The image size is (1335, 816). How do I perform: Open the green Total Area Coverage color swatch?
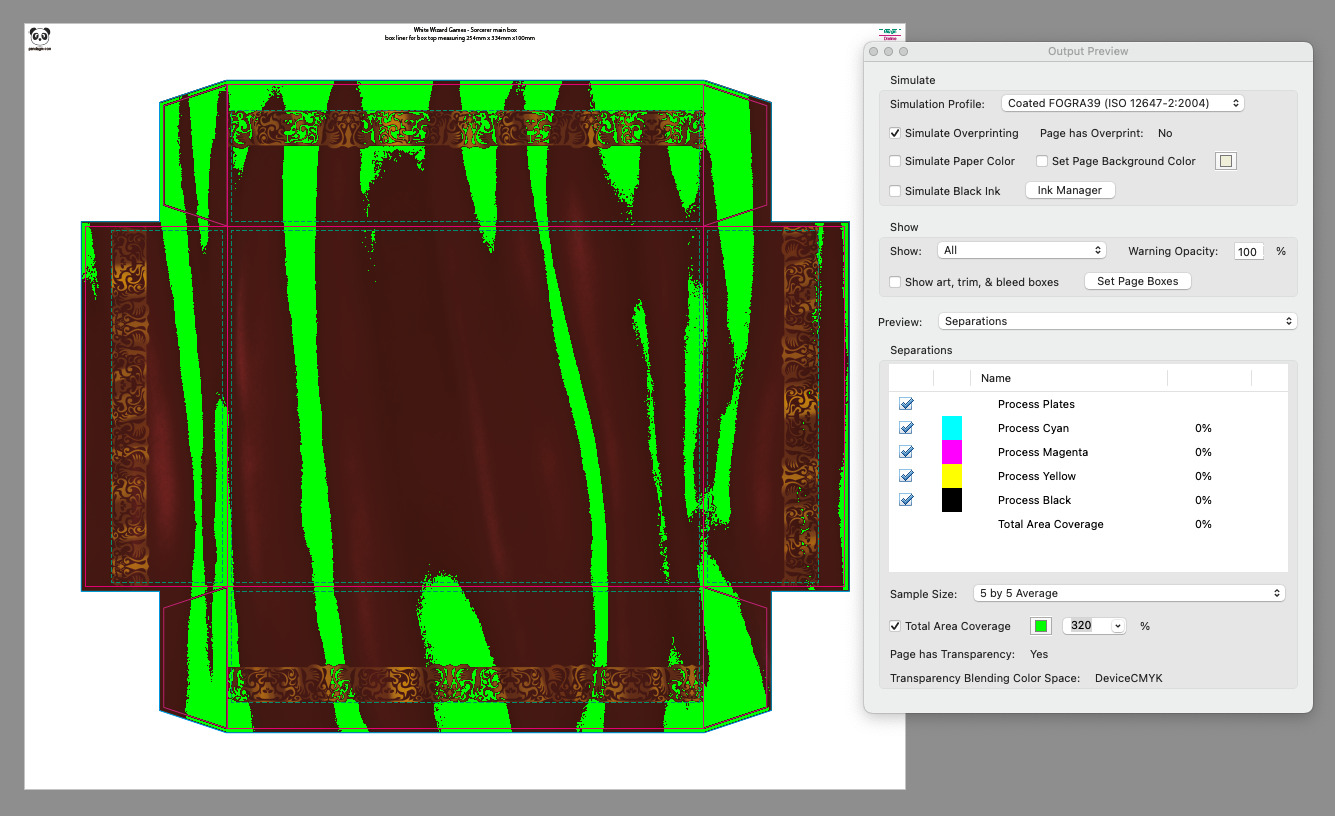(x=1040, y=626)
